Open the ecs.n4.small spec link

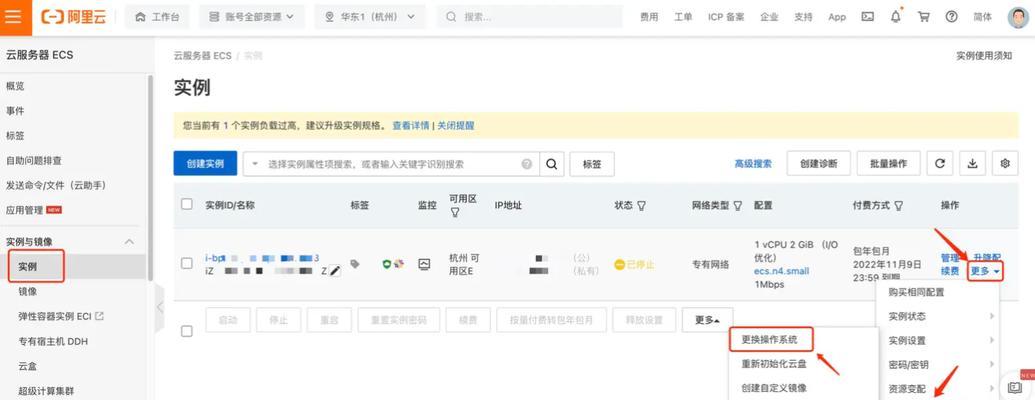(x=782, y=271)
